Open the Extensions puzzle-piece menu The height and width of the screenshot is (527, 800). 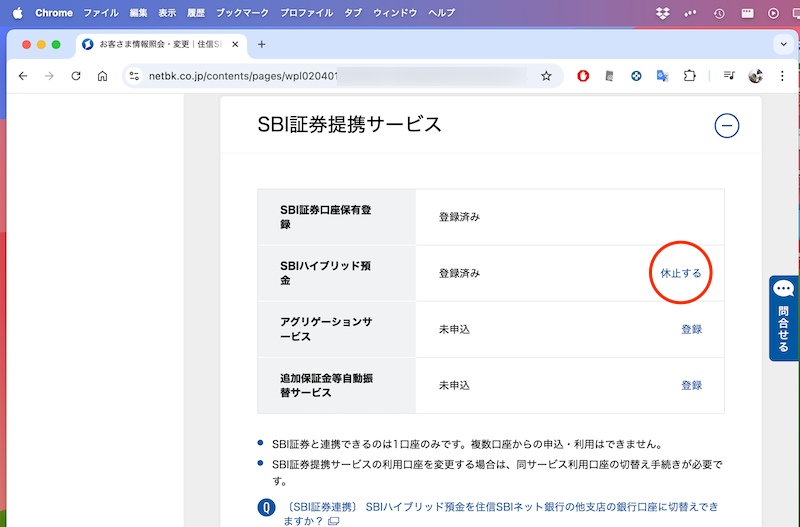(689, 76)
